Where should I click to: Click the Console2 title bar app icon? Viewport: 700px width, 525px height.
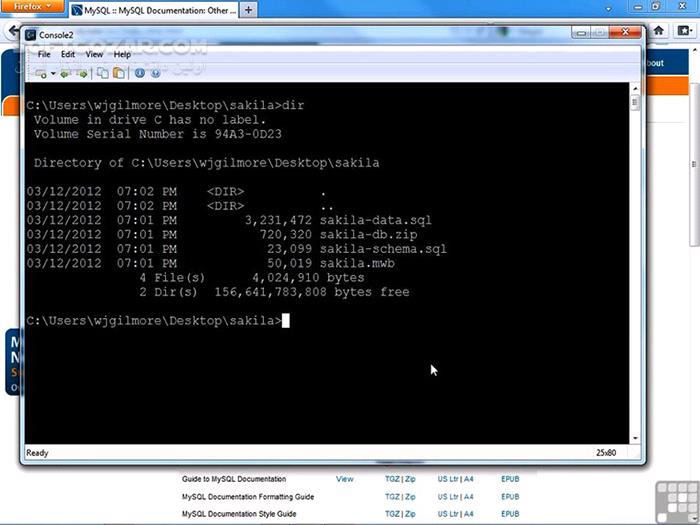pyautogui.click(x=30, y=35)
